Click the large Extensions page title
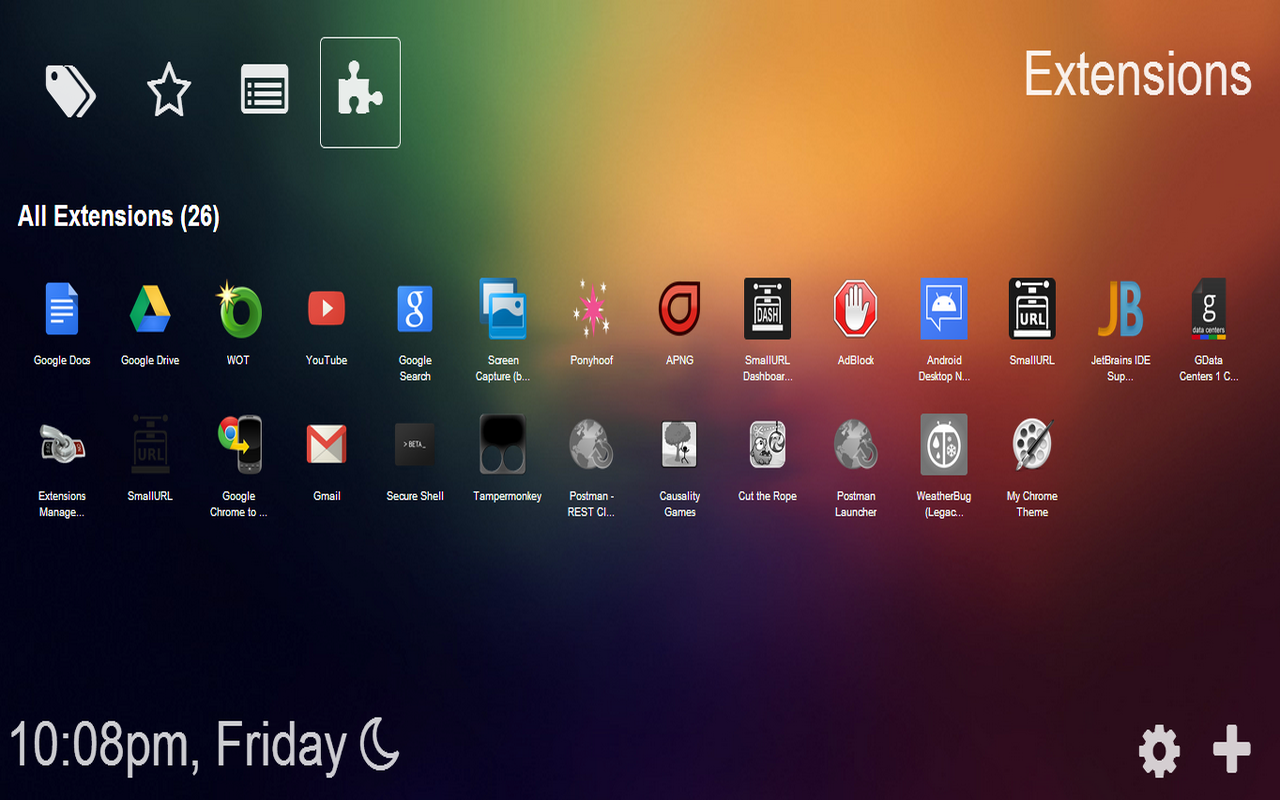Viewport: 1280px width, 800px height. 1138,75
